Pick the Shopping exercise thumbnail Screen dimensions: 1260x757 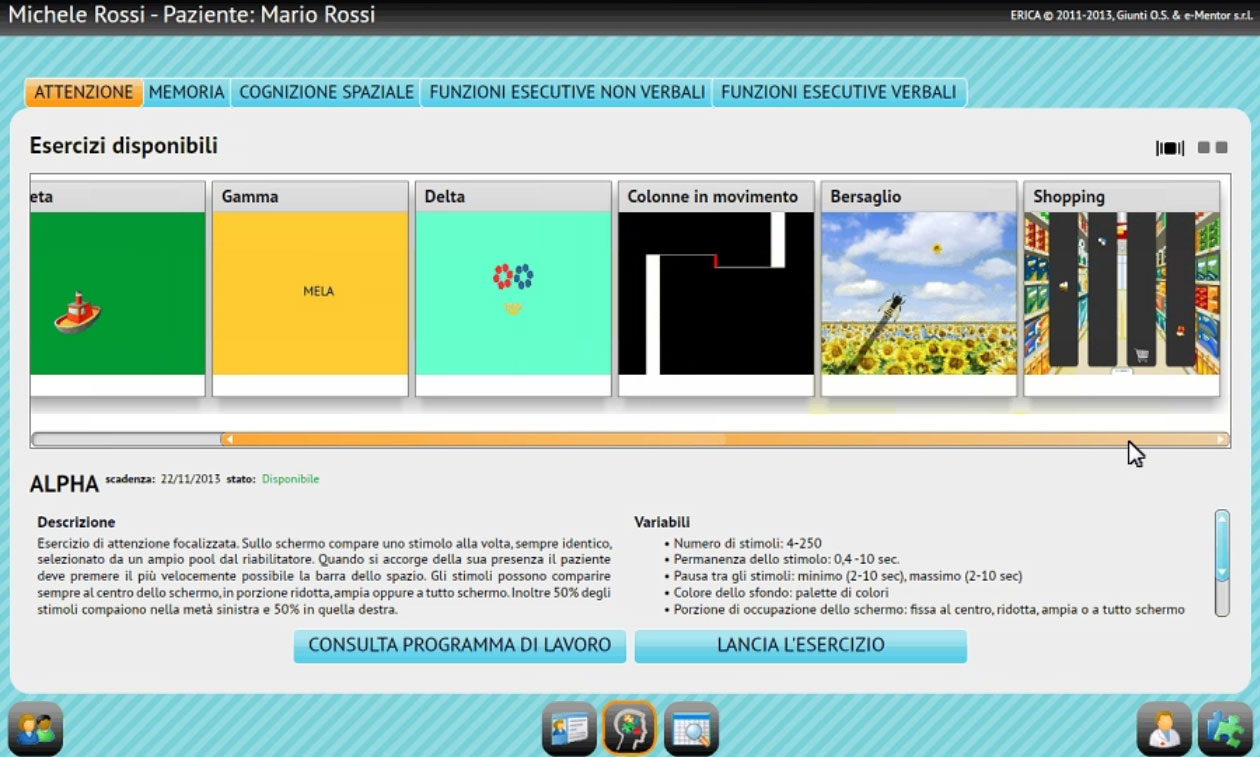1121,292
